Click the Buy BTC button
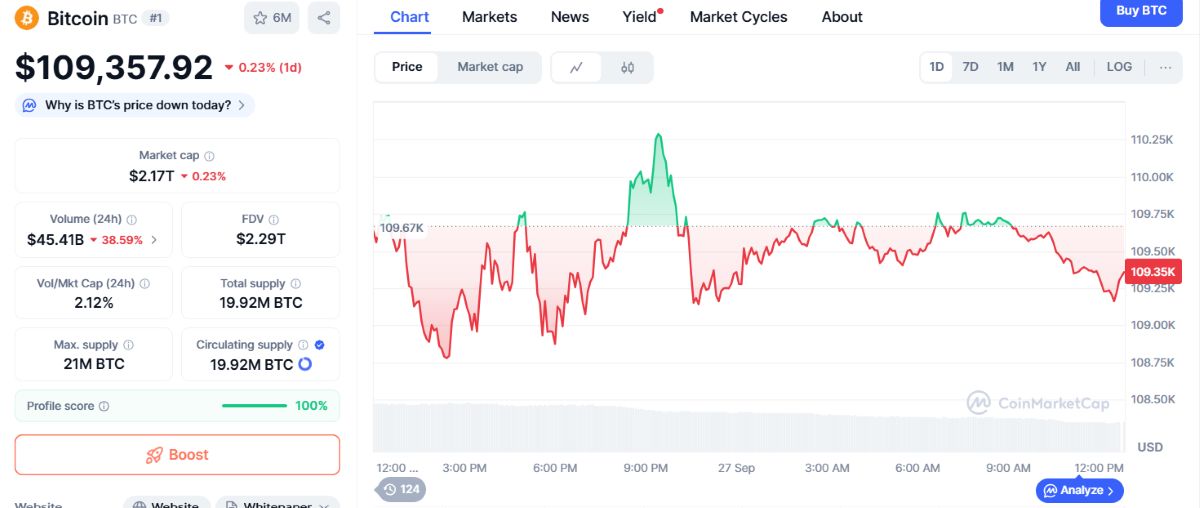 [x=1141, y=11]
